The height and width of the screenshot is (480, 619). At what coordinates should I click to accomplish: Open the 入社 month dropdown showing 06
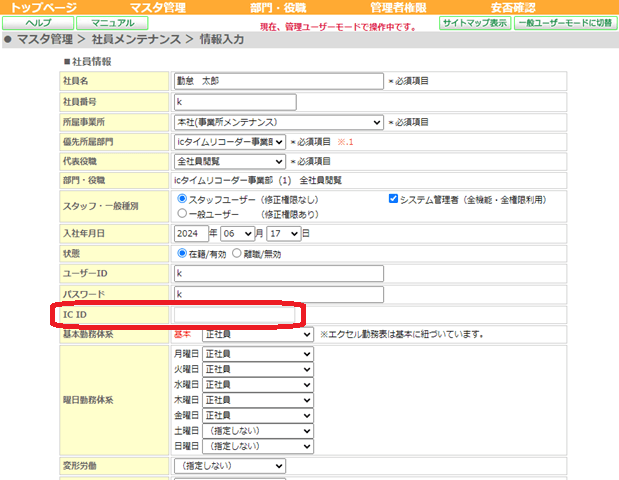point(238,234)
